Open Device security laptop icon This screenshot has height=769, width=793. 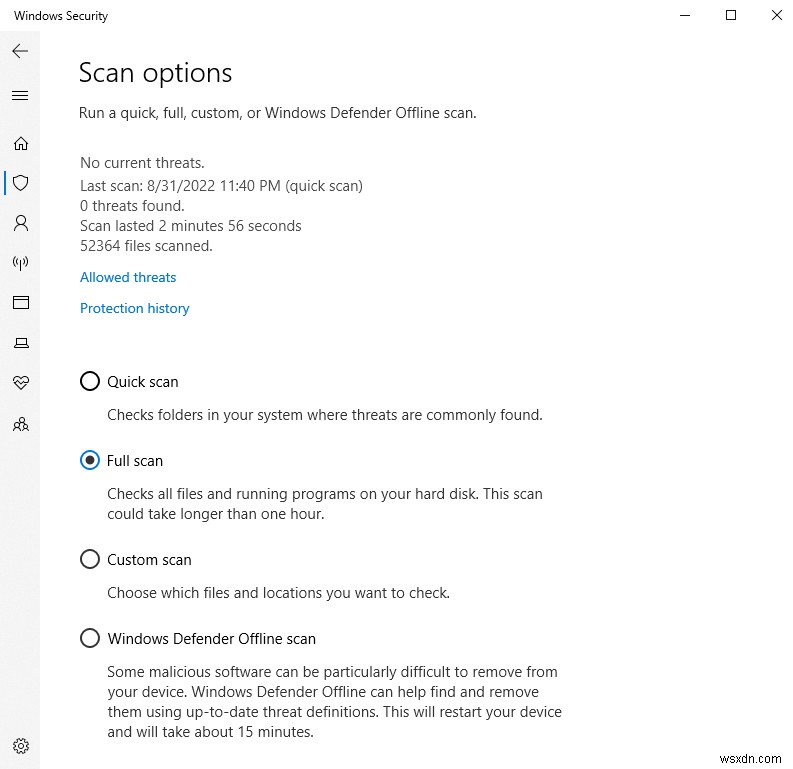(20, 343)
